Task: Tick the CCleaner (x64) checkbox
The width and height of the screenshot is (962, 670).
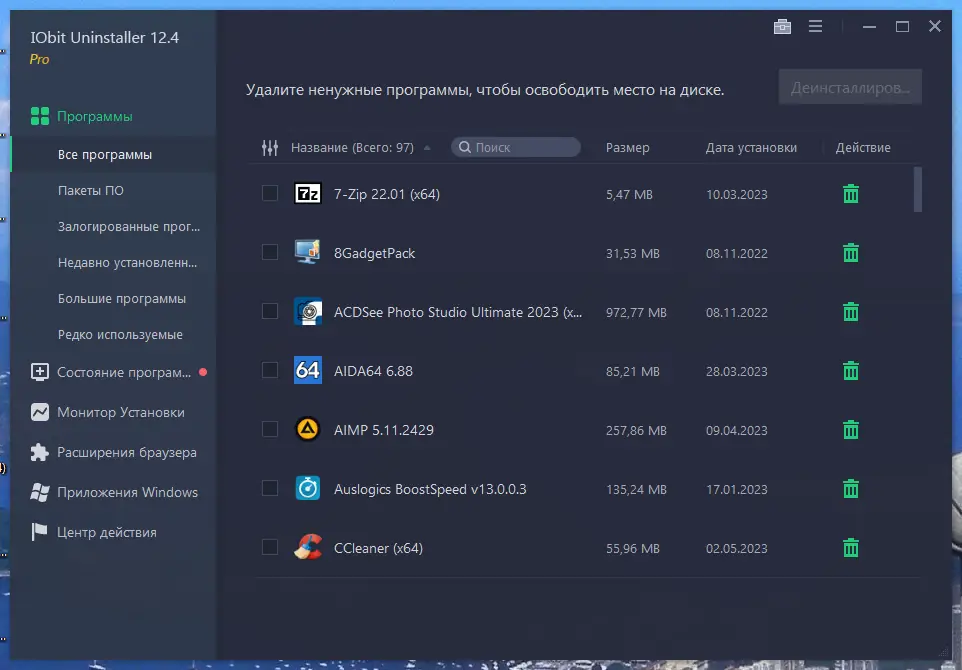Action: [270, 547]
